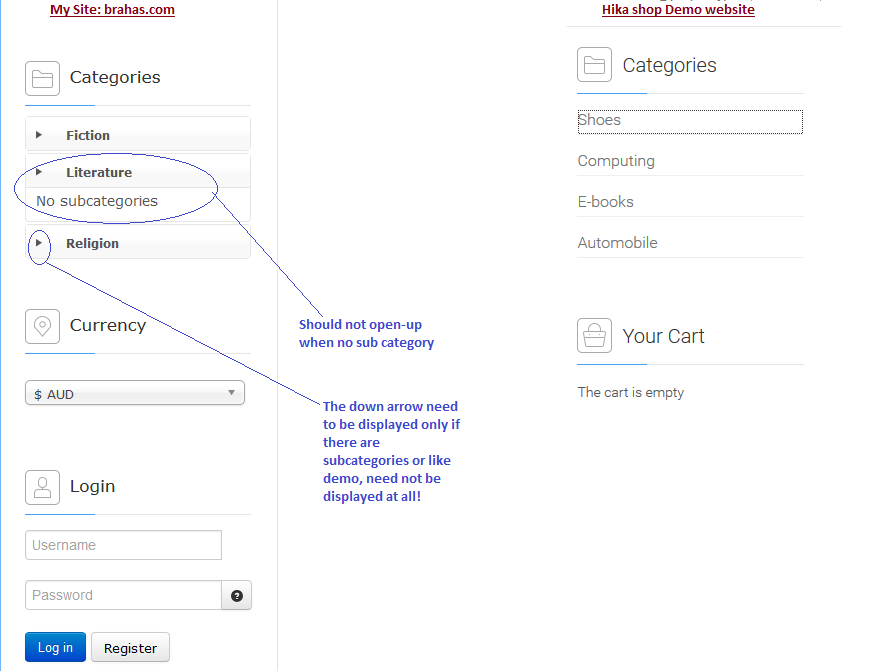The height and width of the screenshot is (671, 869).
Task: Open the Computing category
Action: tap(616, 161)
